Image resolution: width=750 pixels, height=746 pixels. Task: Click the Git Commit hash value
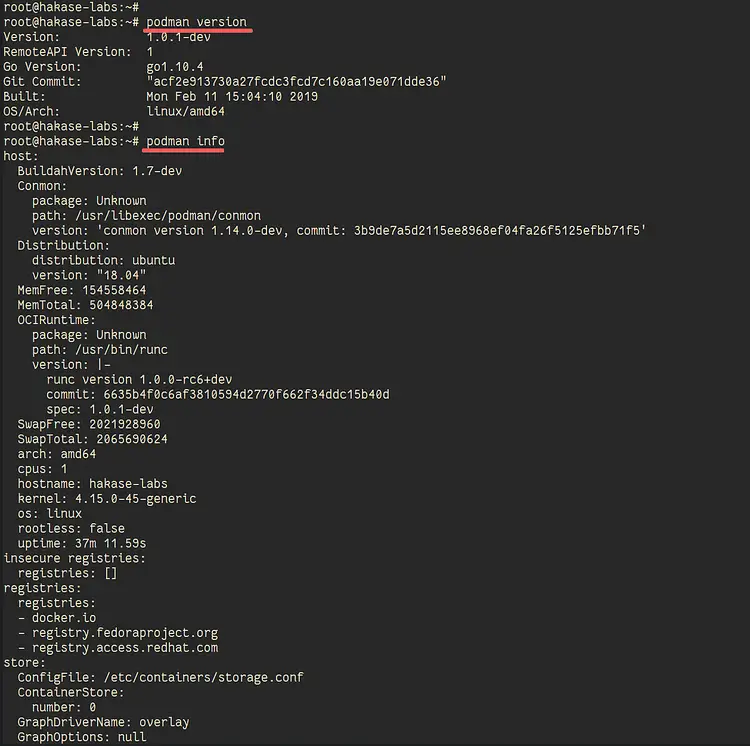[296, 81]
